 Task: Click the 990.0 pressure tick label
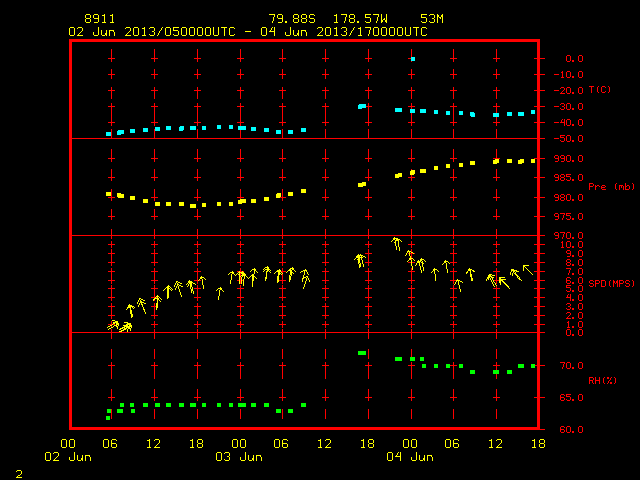[x=569, y=159]
